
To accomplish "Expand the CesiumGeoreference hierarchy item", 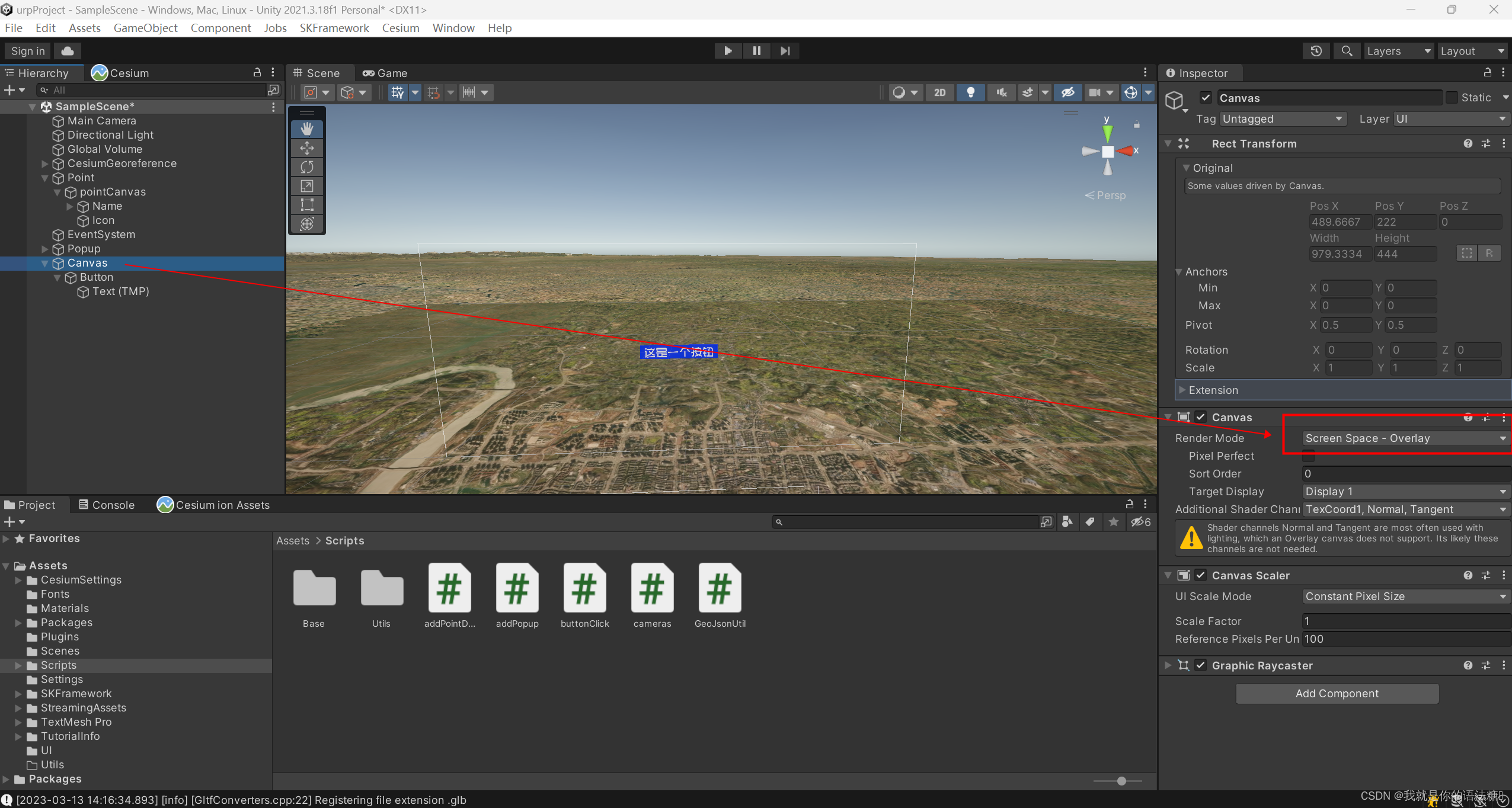I will tap(45, 163).
